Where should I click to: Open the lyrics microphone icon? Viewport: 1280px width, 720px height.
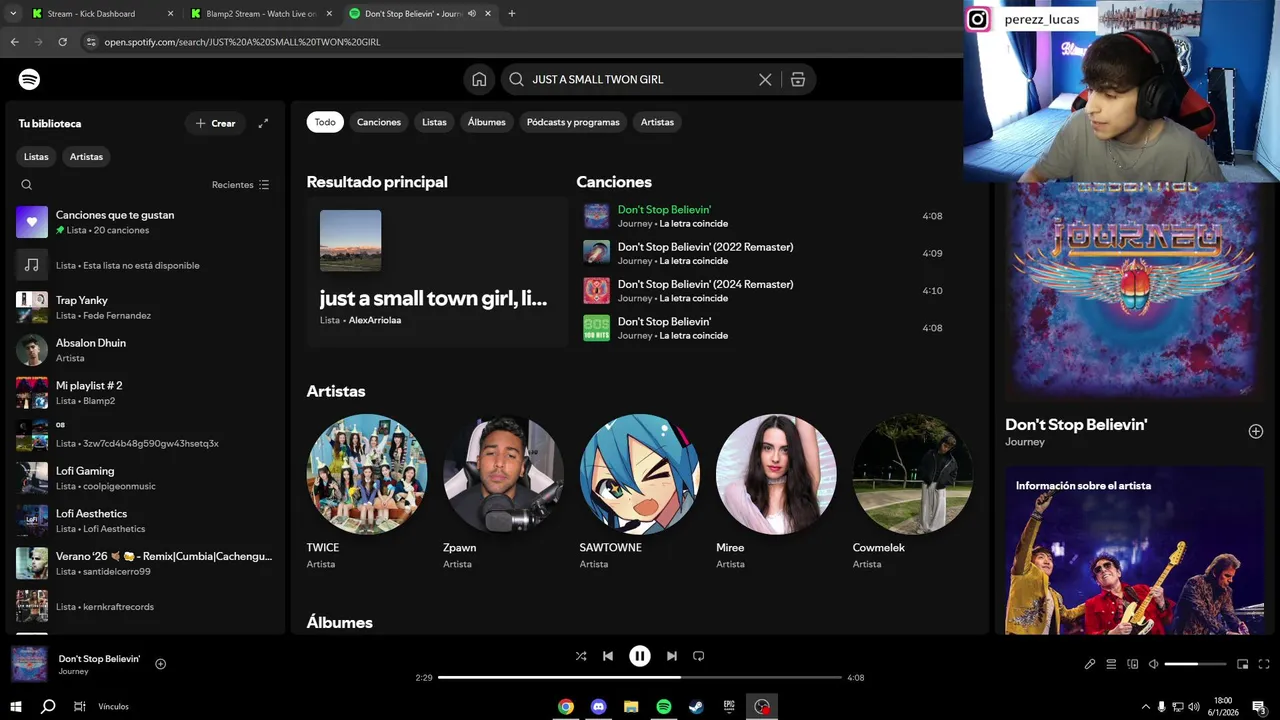[x=1090, y=664]
